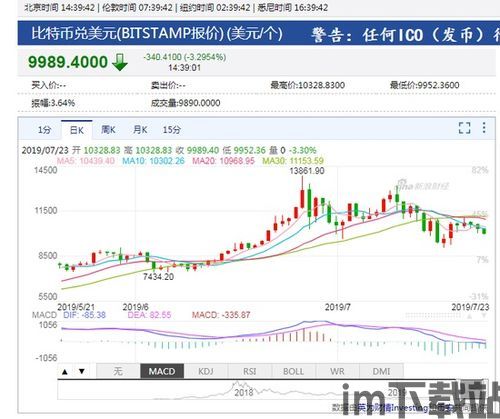Select the 无 indicator option
Image resolution: width=500 pixels, height=419 pixels.
[x=118, y=371]
